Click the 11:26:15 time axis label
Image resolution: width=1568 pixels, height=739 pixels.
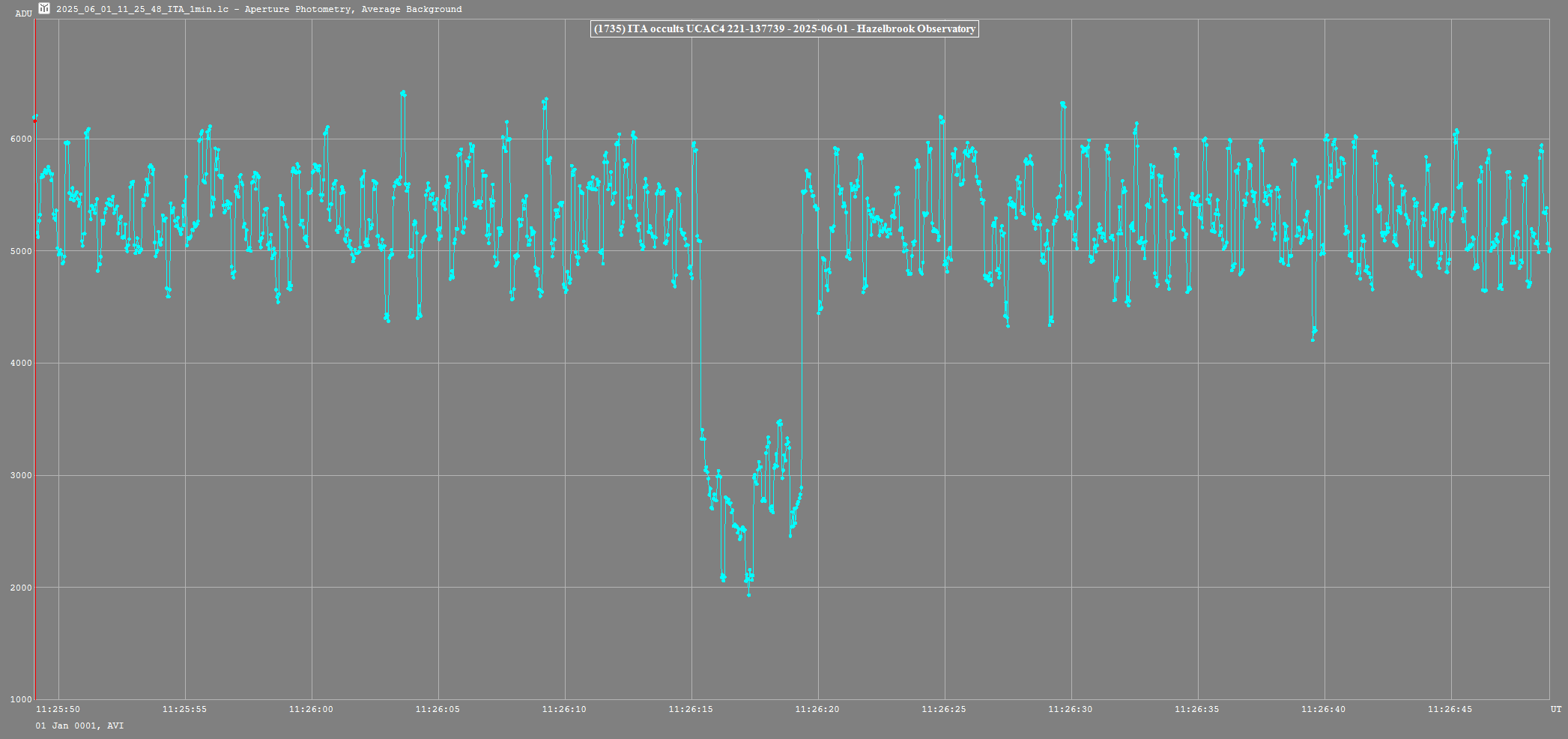(x=691, y=709)
